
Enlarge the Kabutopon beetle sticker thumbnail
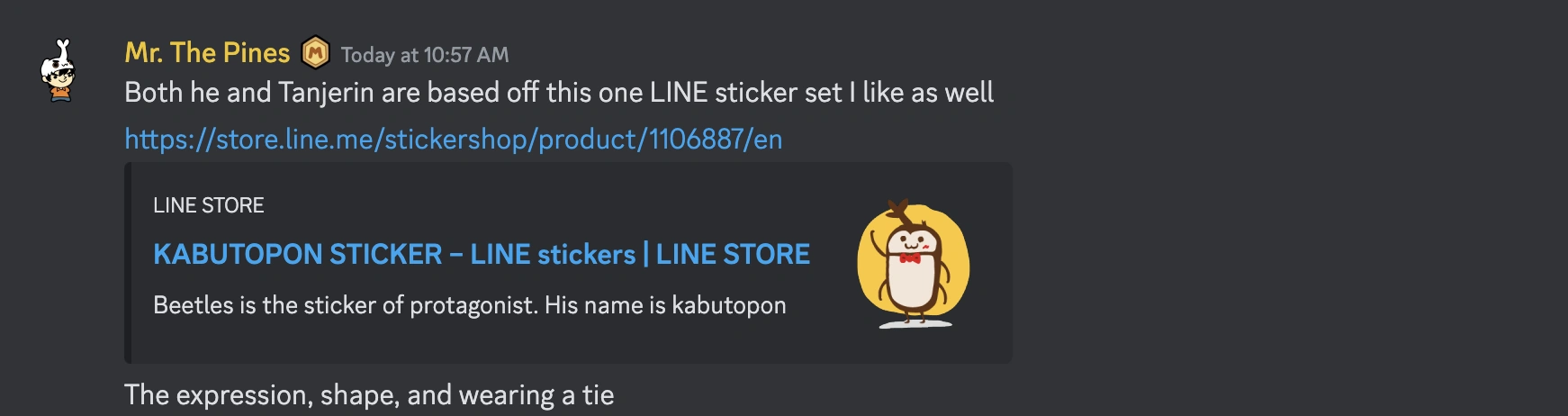coord(914,263)
